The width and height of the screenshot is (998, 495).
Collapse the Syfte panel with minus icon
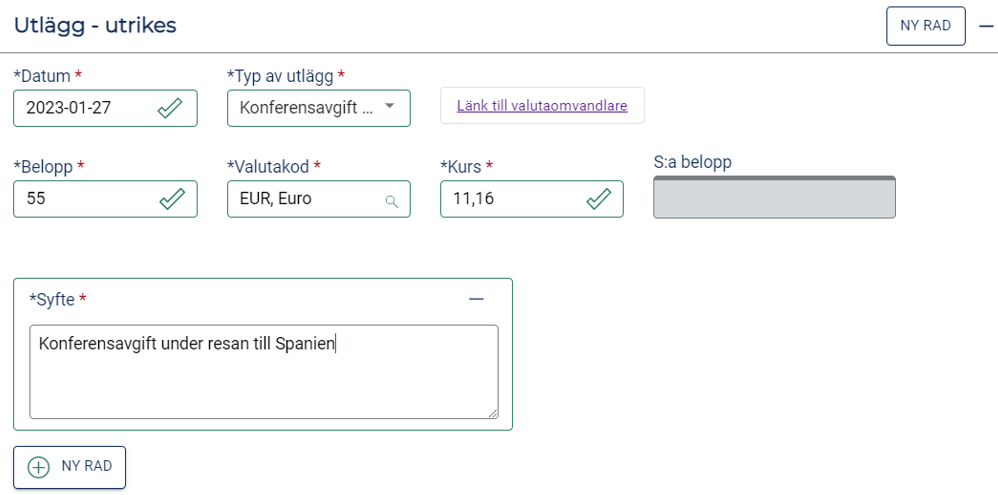point(476,299)
